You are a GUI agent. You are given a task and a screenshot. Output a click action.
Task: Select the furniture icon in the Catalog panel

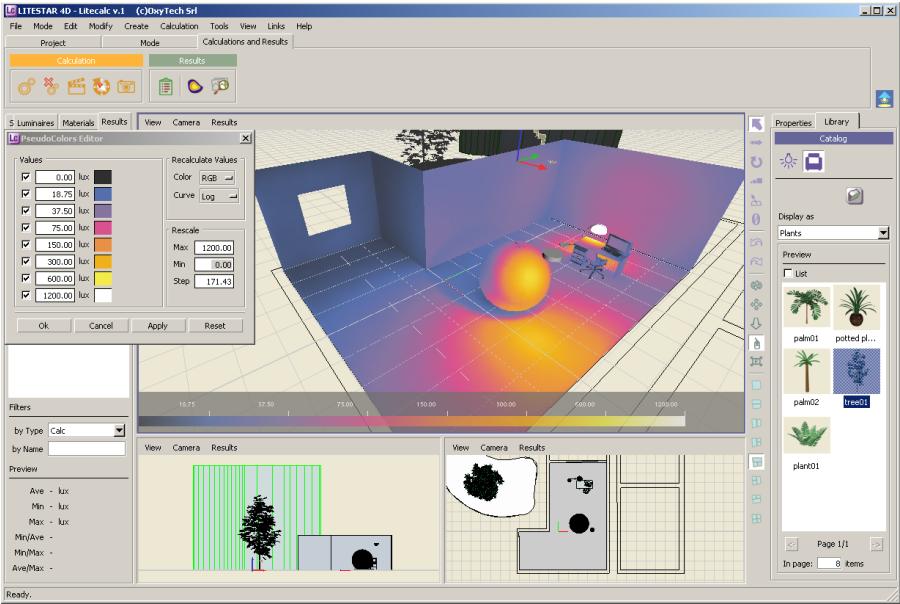coord(813,161)
